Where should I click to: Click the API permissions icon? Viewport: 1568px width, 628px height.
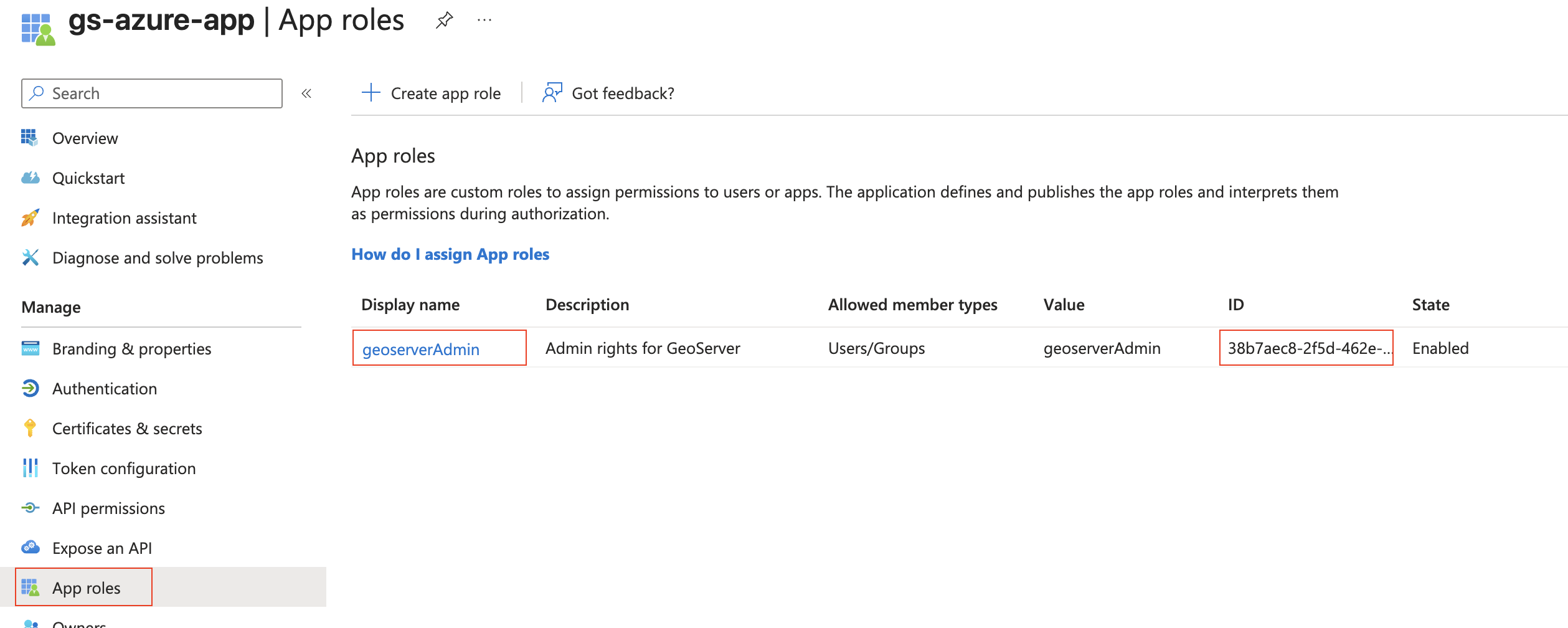coord(30,508)
